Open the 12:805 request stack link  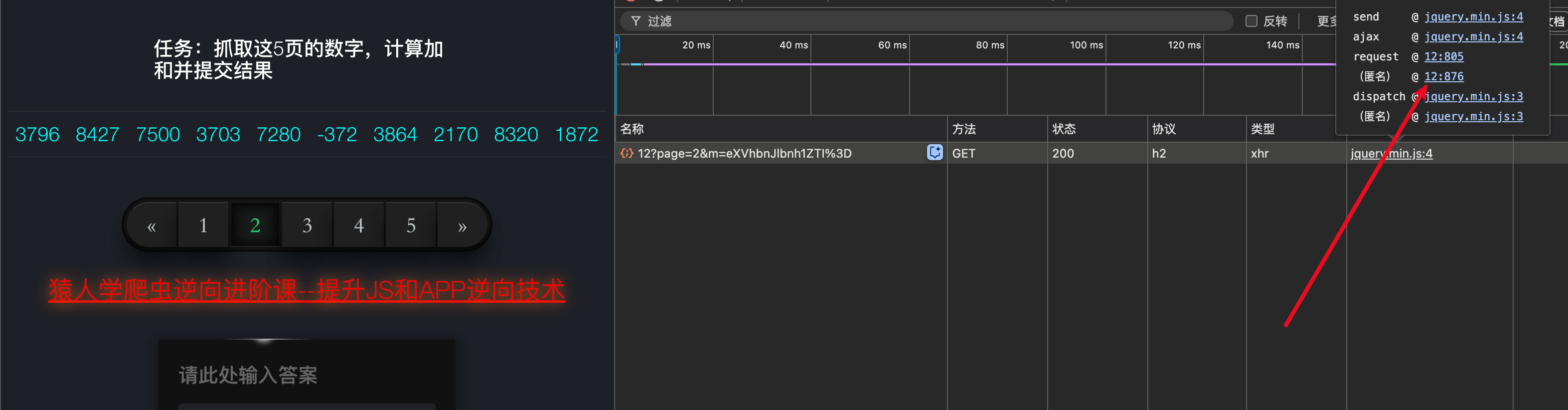tap(1443, 57)
